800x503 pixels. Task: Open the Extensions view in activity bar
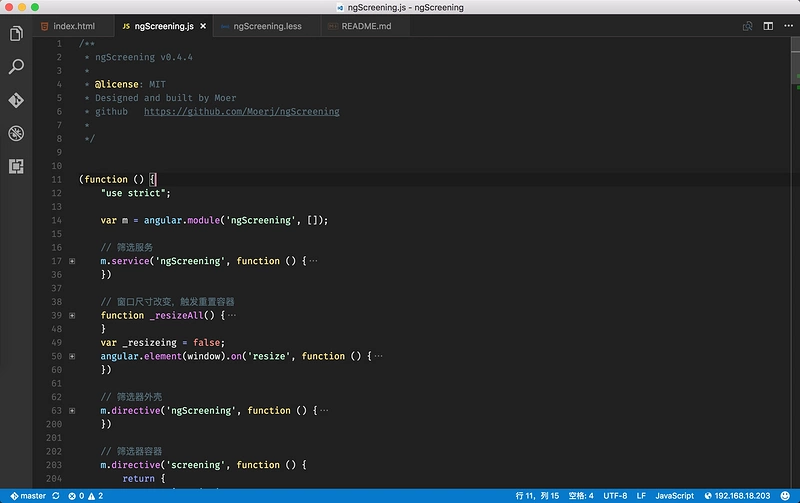tap(16, 166)
